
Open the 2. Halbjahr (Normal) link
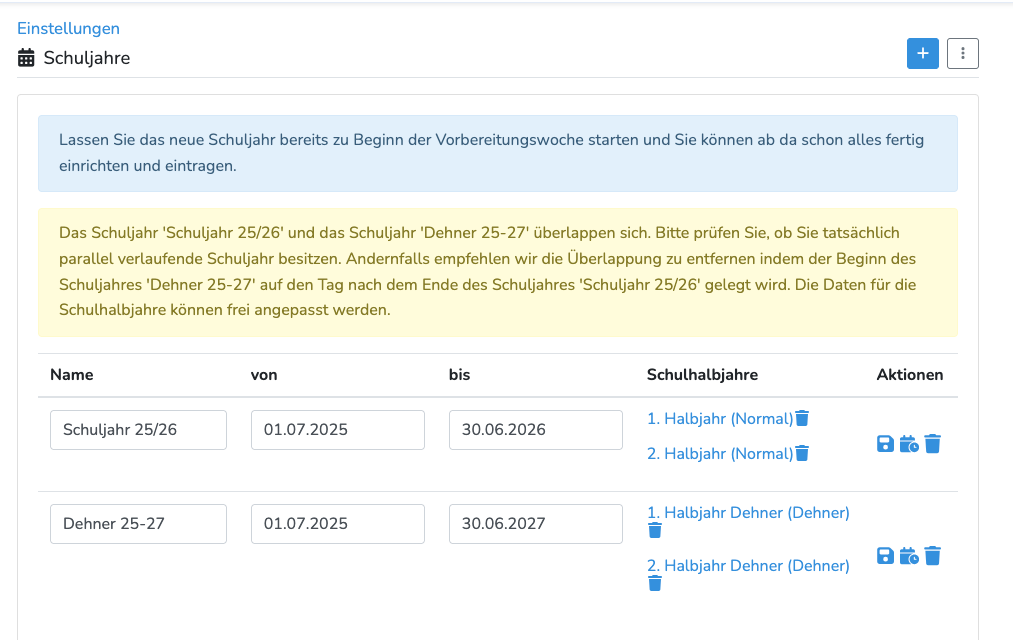tap(719, 454)
